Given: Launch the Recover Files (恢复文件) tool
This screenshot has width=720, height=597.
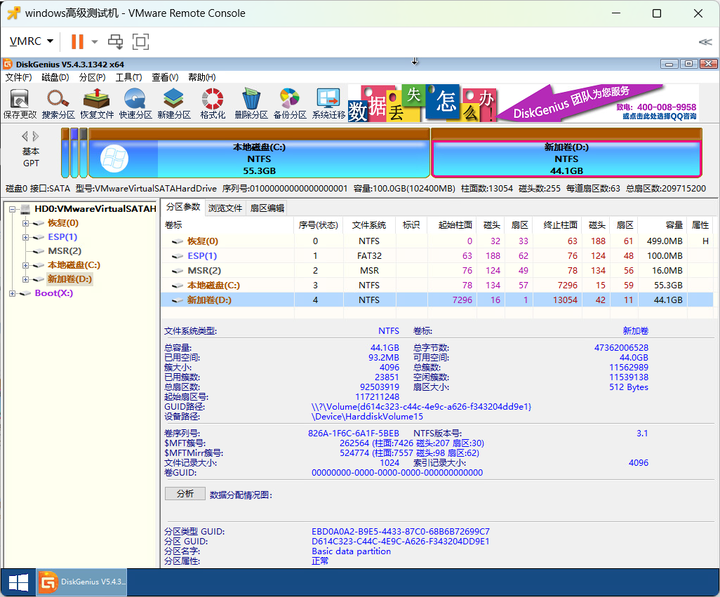Looking at the screenshot, I should [97, 104].
